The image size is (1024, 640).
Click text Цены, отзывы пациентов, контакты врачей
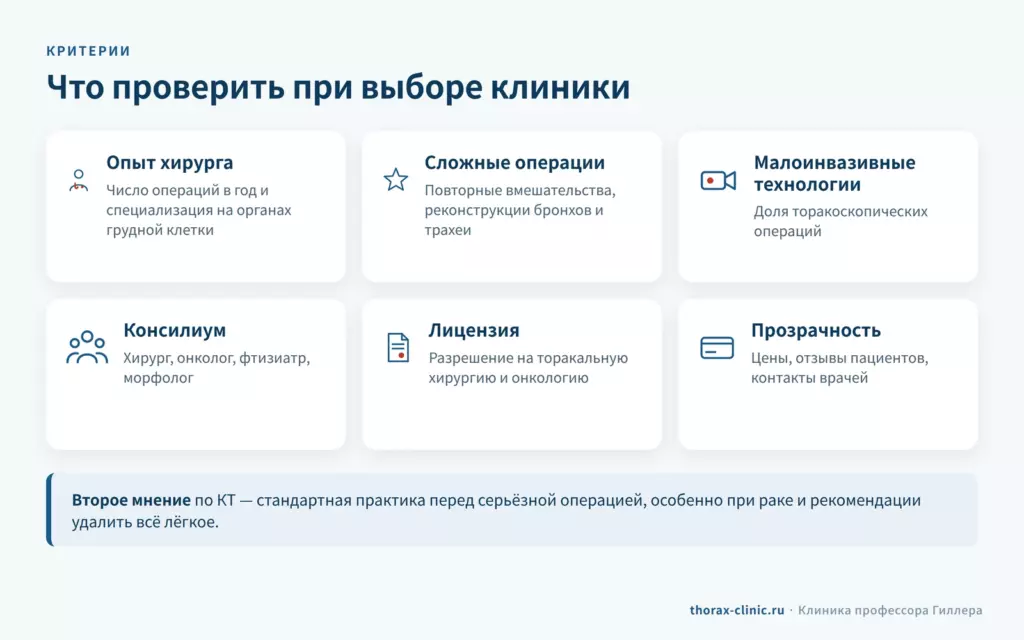(839, 368)
